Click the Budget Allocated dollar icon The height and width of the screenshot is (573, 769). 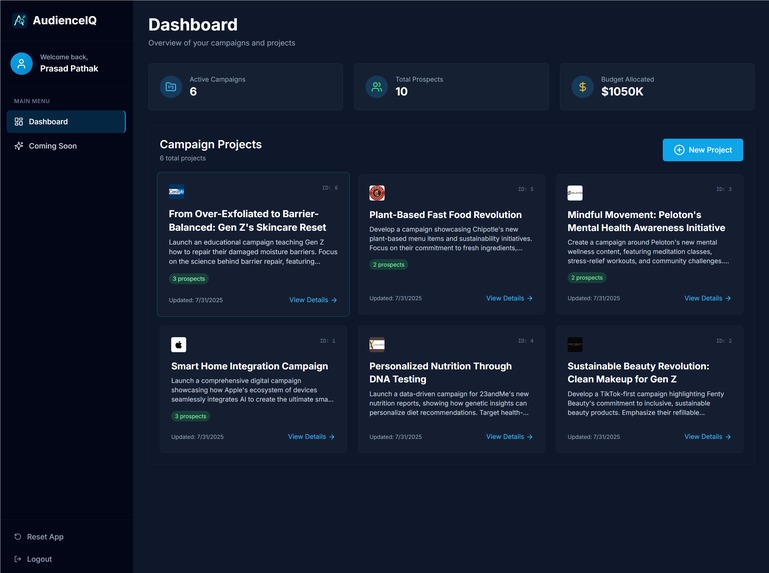pyautogui.click(x=583, y=87)
